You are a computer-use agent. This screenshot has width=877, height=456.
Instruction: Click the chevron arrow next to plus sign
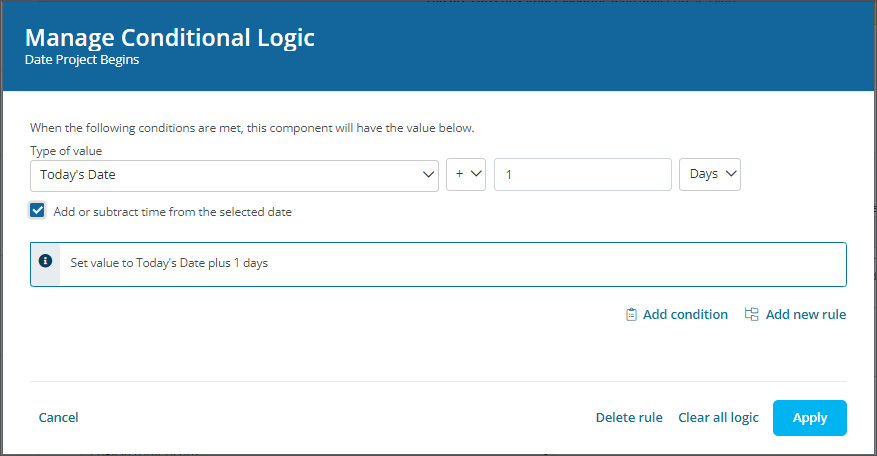coord(476,173)
